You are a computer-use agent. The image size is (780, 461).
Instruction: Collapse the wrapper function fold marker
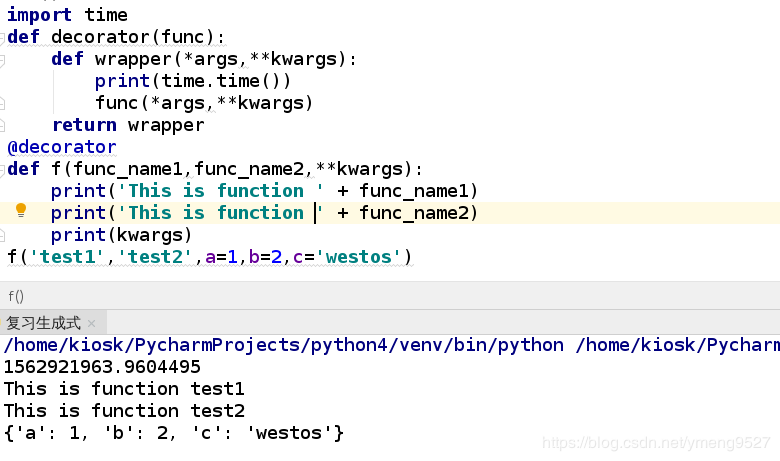coord(2,60)
